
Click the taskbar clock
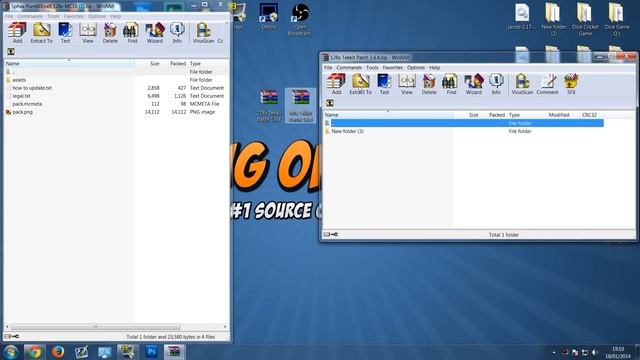[618, 352]
